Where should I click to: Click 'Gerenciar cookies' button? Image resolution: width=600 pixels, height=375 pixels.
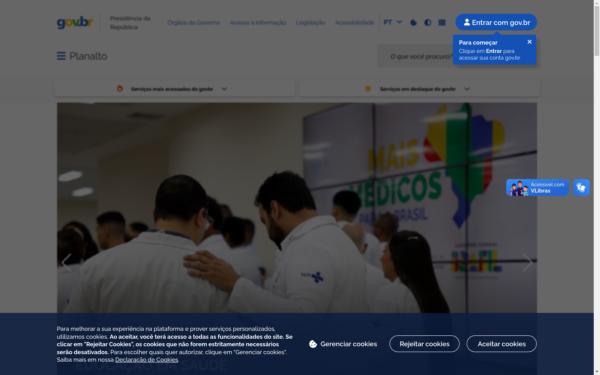[343, 344]
